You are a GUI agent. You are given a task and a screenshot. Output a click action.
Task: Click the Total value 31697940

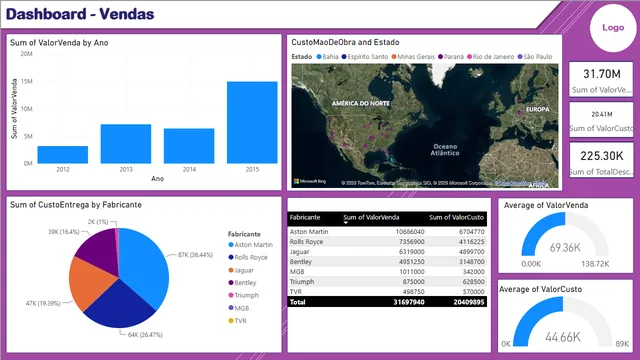[x=409, y=302]
